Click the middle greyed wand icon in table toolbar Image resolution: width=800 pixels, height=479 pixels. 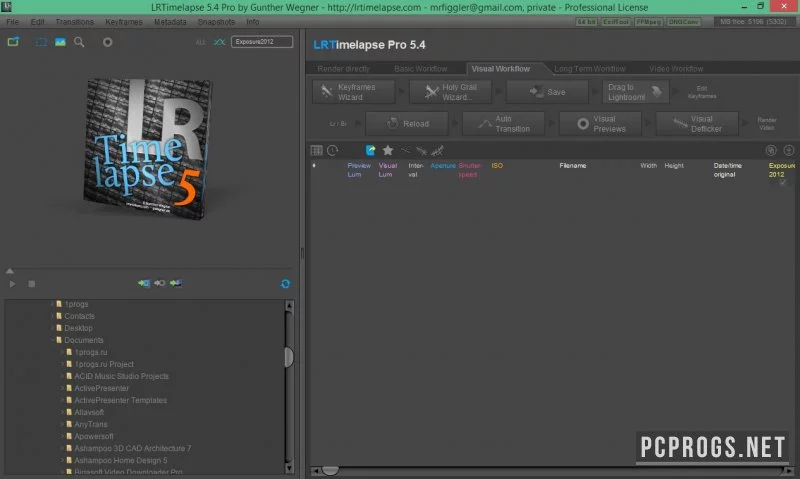(x=421, y=150)
